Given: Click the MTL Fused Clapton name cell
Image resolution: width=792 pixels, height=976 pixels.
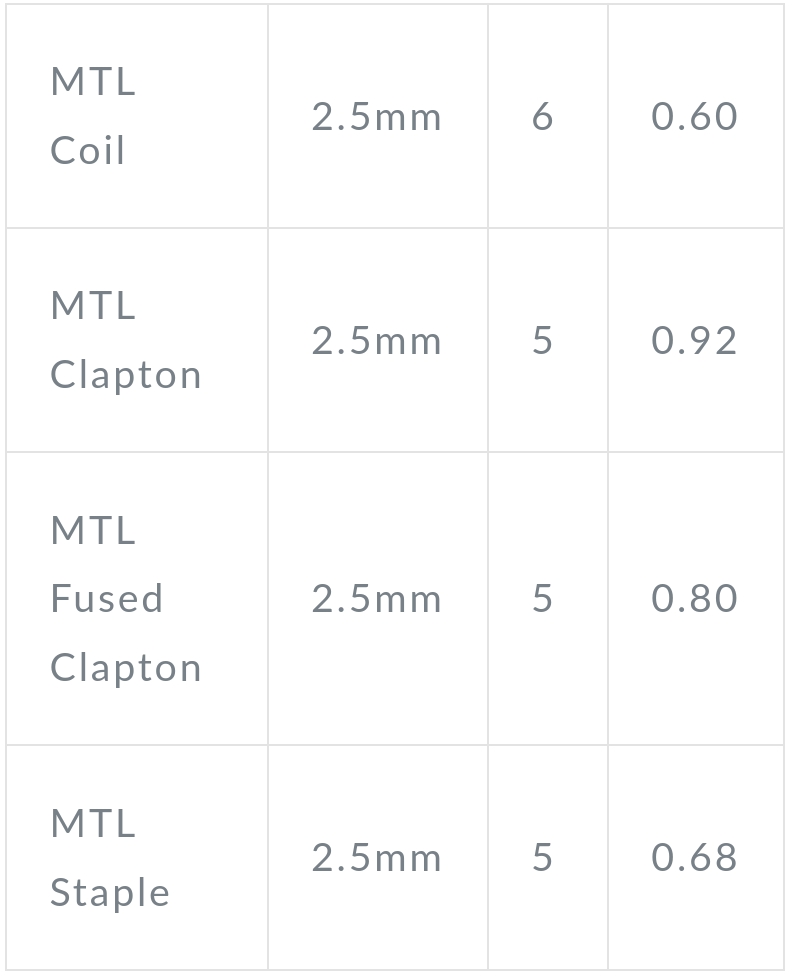Looking at the screenshot, I should coord(125,598).
